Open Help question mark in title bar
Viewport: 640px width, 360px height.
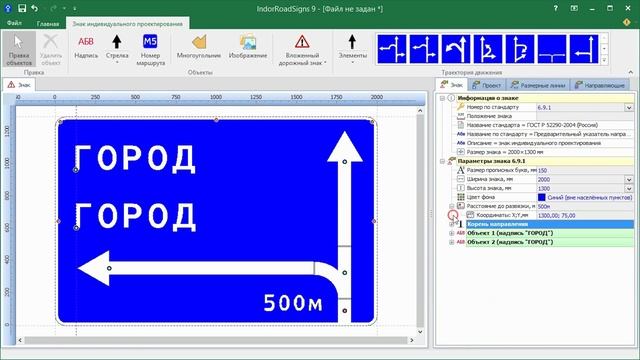click(x=555, y=8)
